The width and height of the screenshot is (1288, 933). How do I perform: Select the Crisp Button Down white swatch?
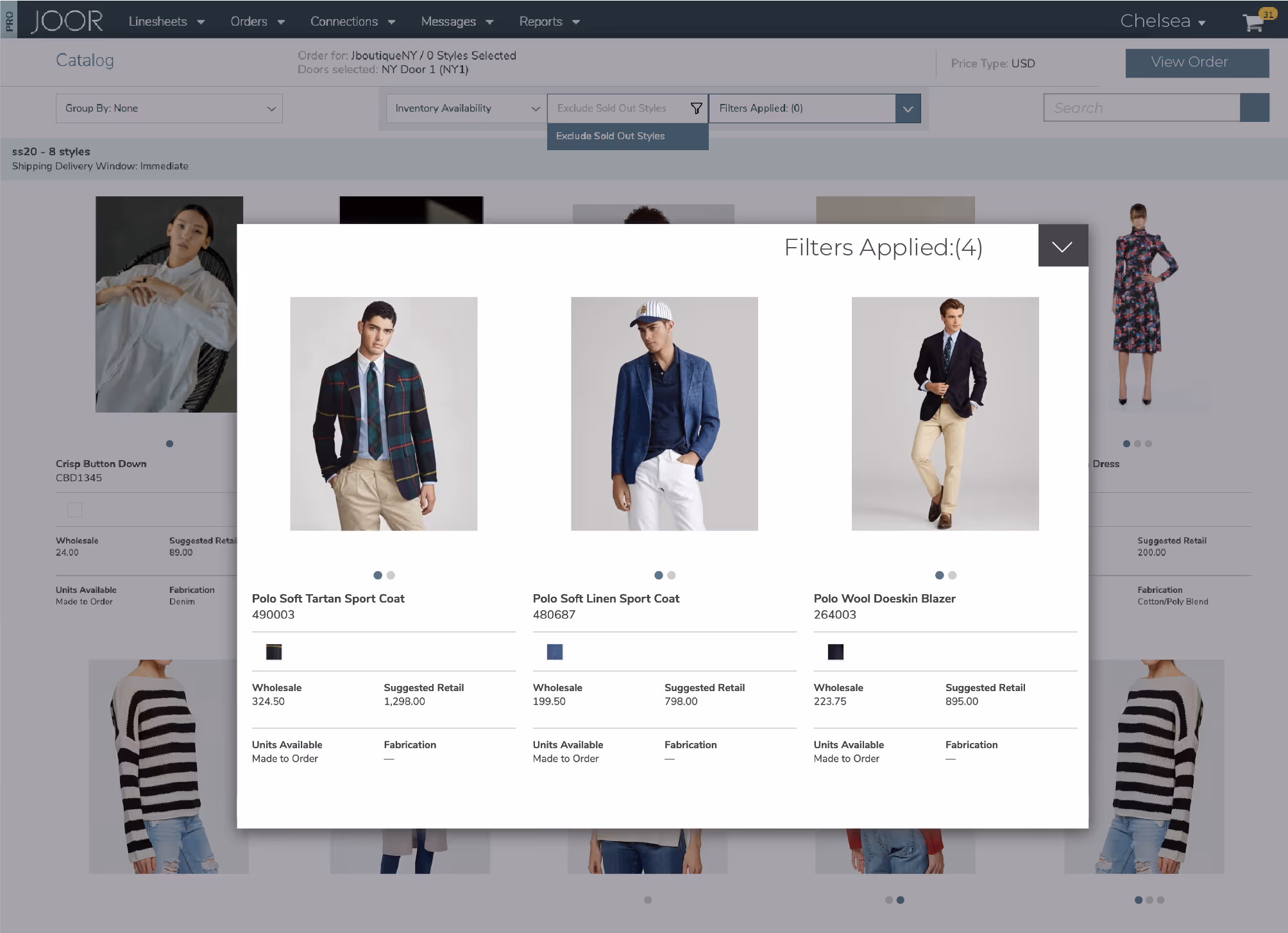(x=74, y=510)
